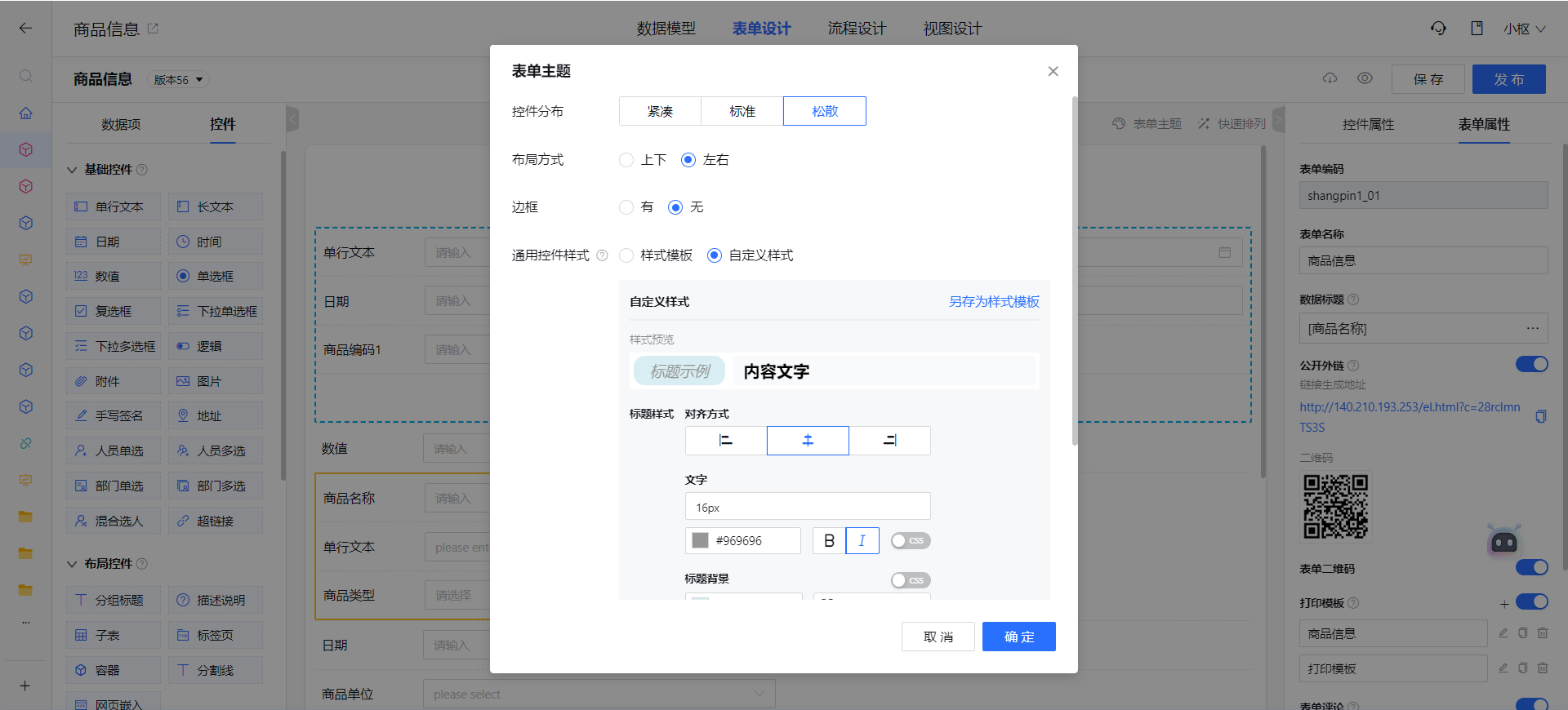1568x710 pixels.
Task: Toggle the 表单二维码 switch
Action: 1532,567
